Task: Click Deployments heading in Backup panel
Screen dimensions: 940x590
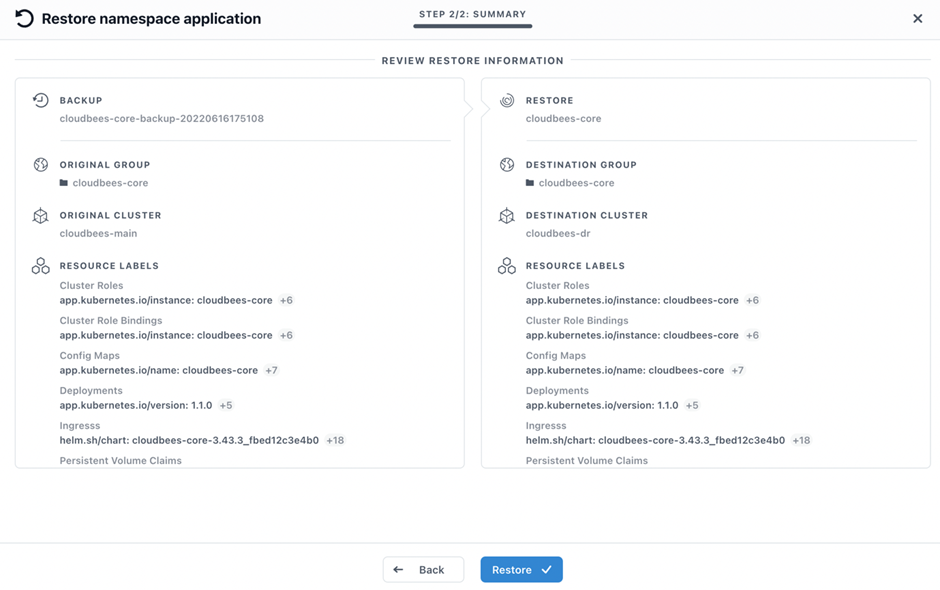Action: [x=91, y=390]
